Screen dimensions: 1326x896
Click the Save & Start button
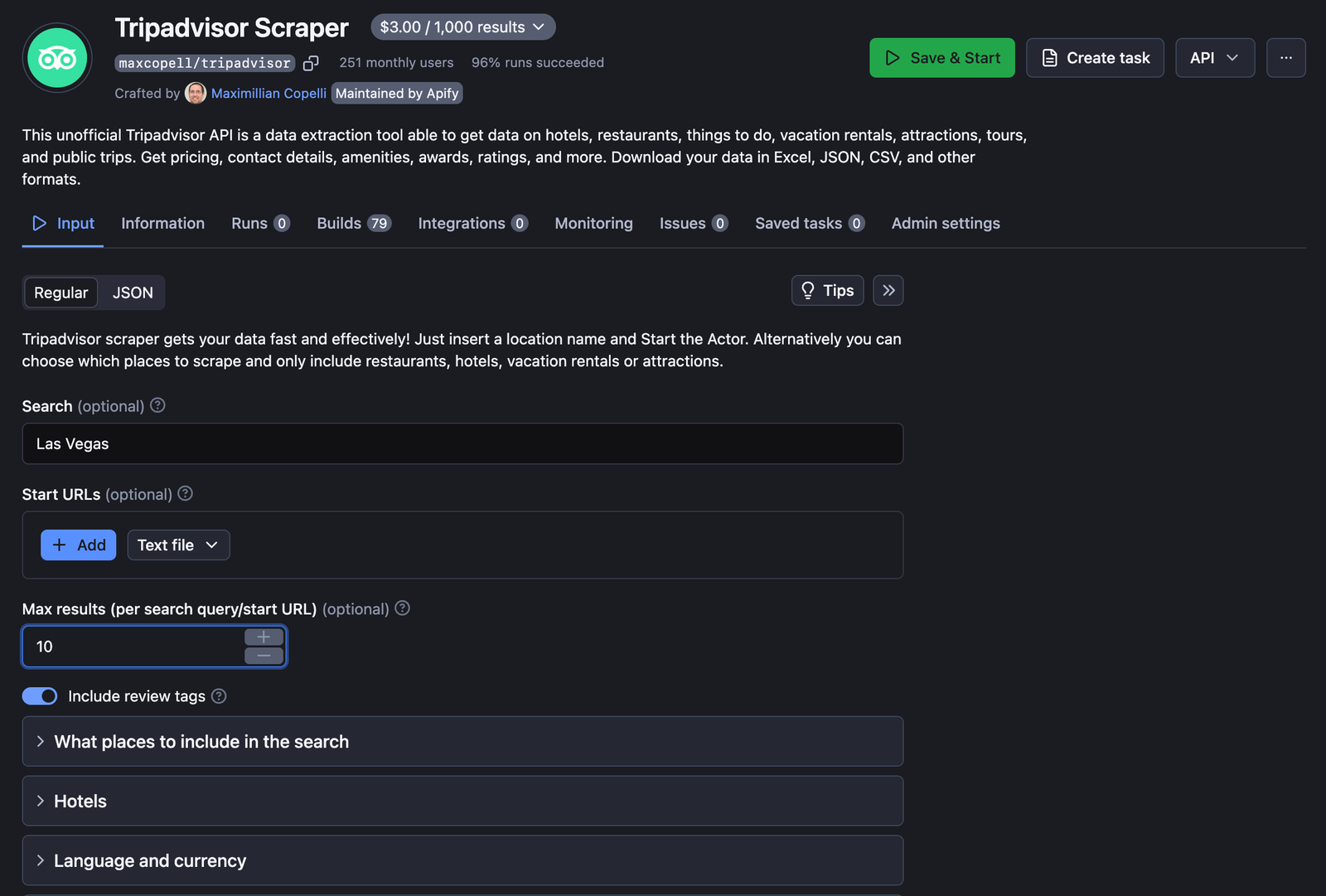coord(941,57)
